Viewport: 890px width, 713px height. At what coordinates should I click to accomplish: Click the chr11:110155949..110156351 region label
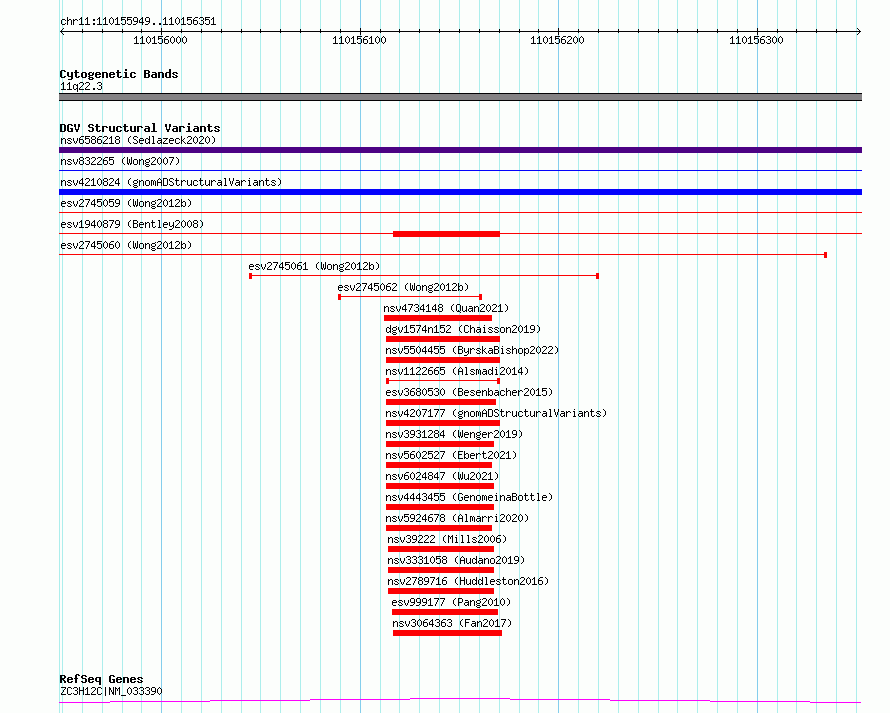138,22
